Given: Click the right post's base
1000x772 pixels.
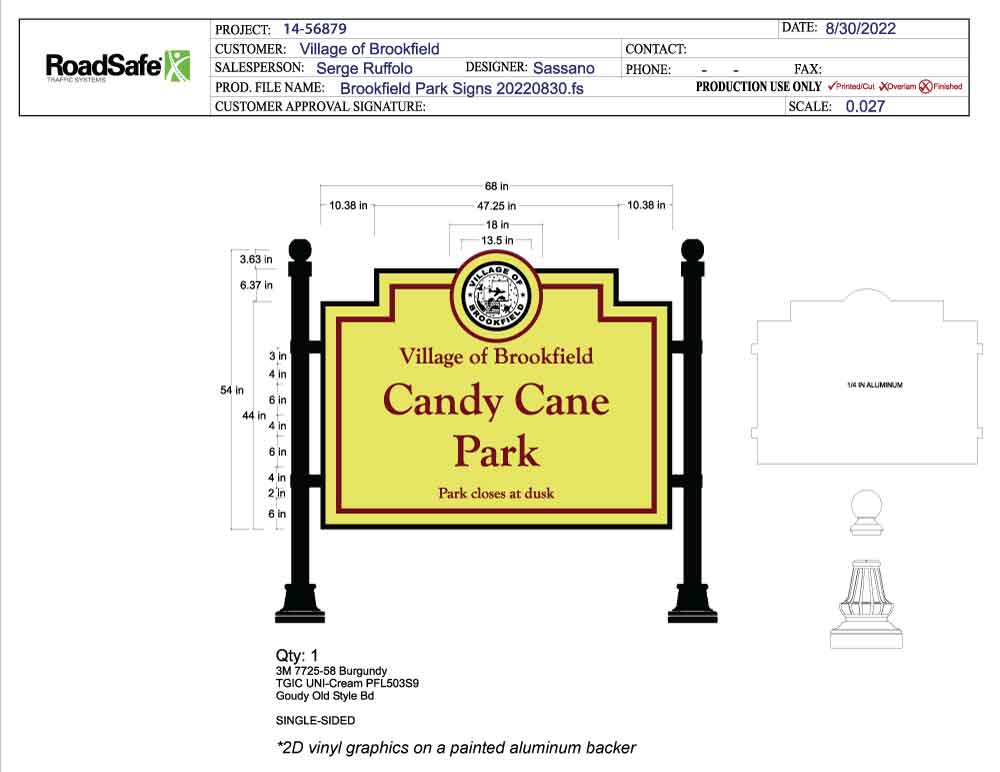Looking at the screenshot, I should 691,605.
